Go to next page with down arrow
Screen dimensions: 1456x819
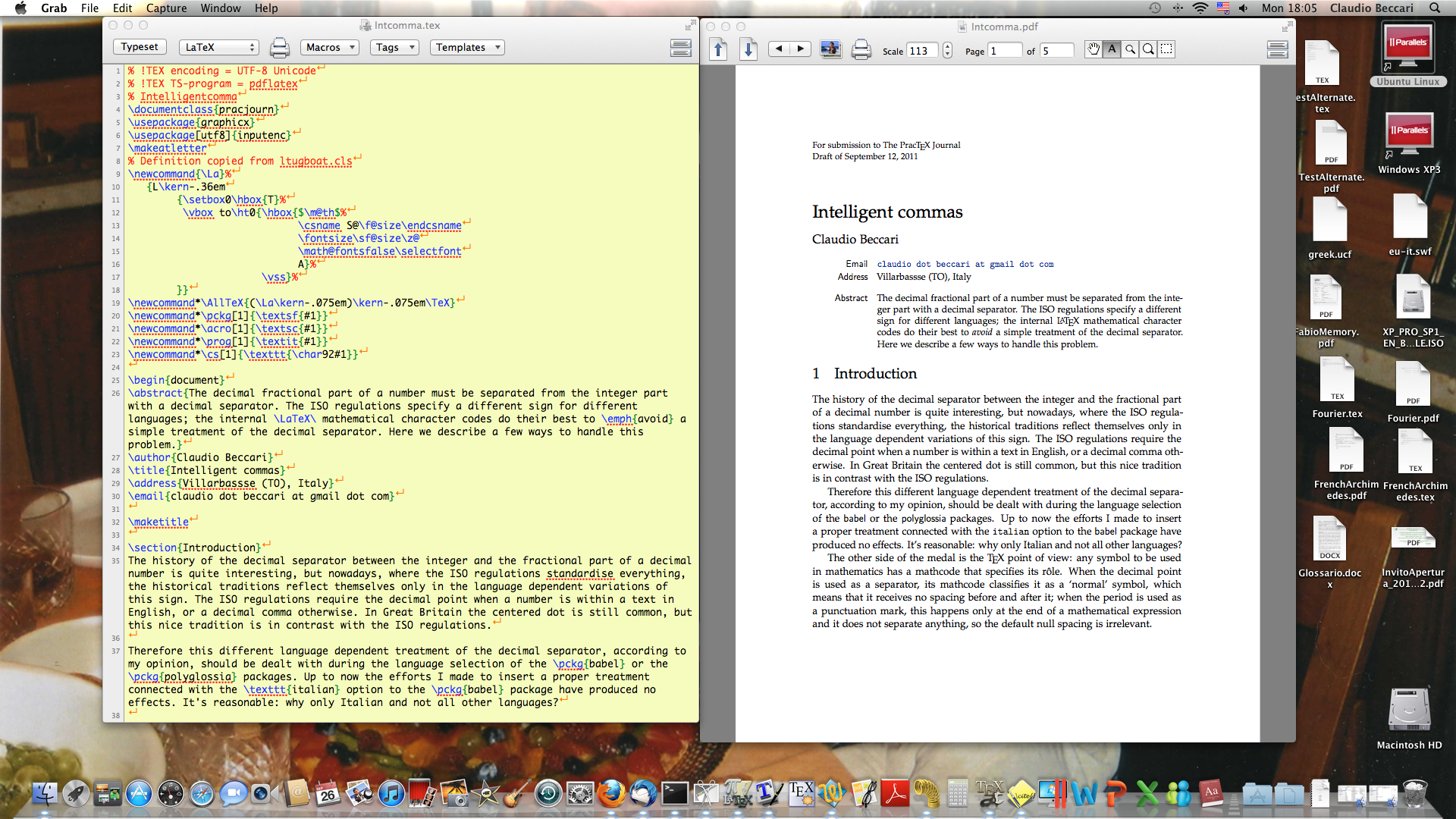click(748, 50)
